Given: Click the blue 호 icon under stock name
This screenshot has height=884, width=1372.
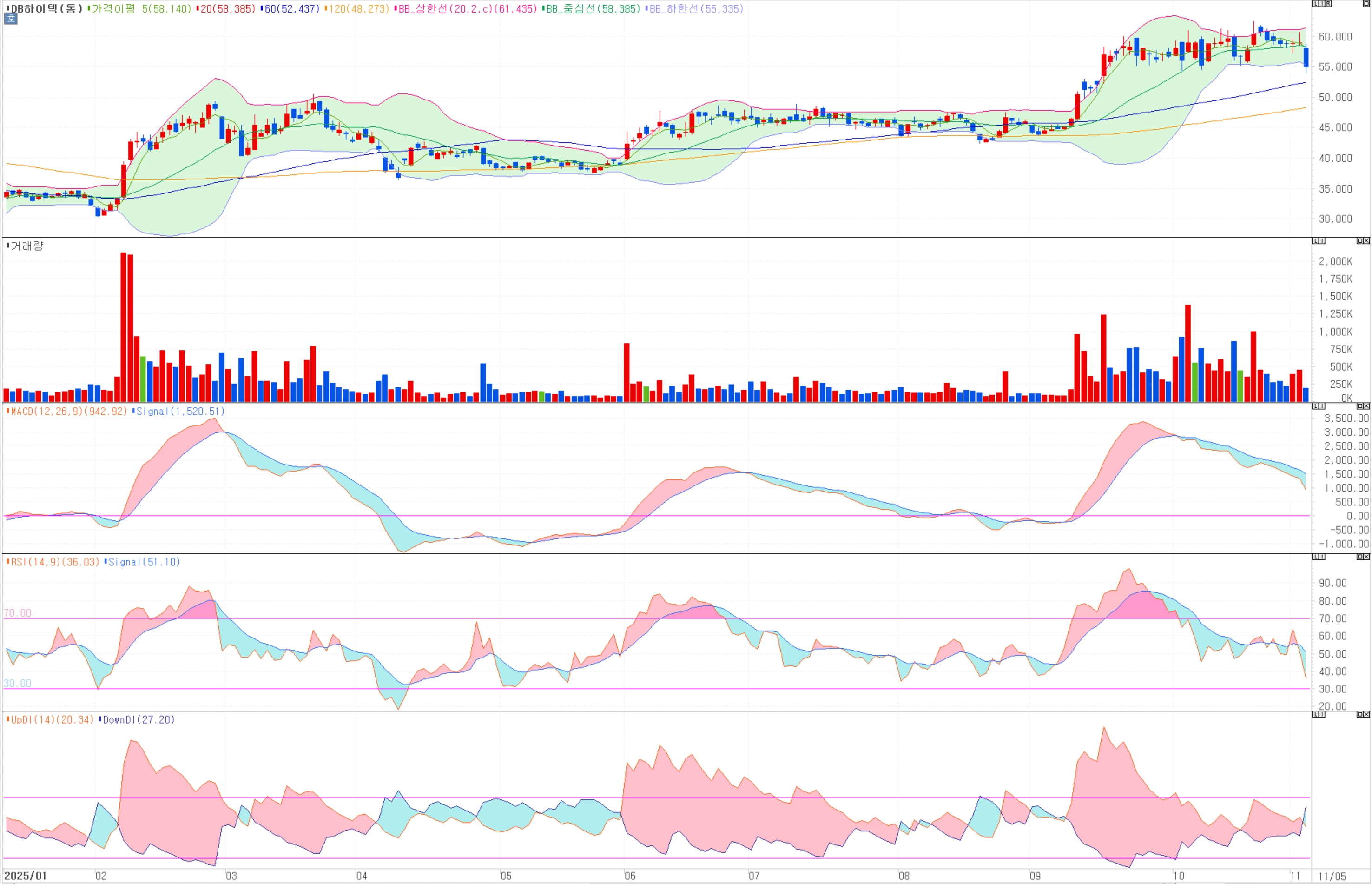Looking at the screenshot, I should pos(11,19).
